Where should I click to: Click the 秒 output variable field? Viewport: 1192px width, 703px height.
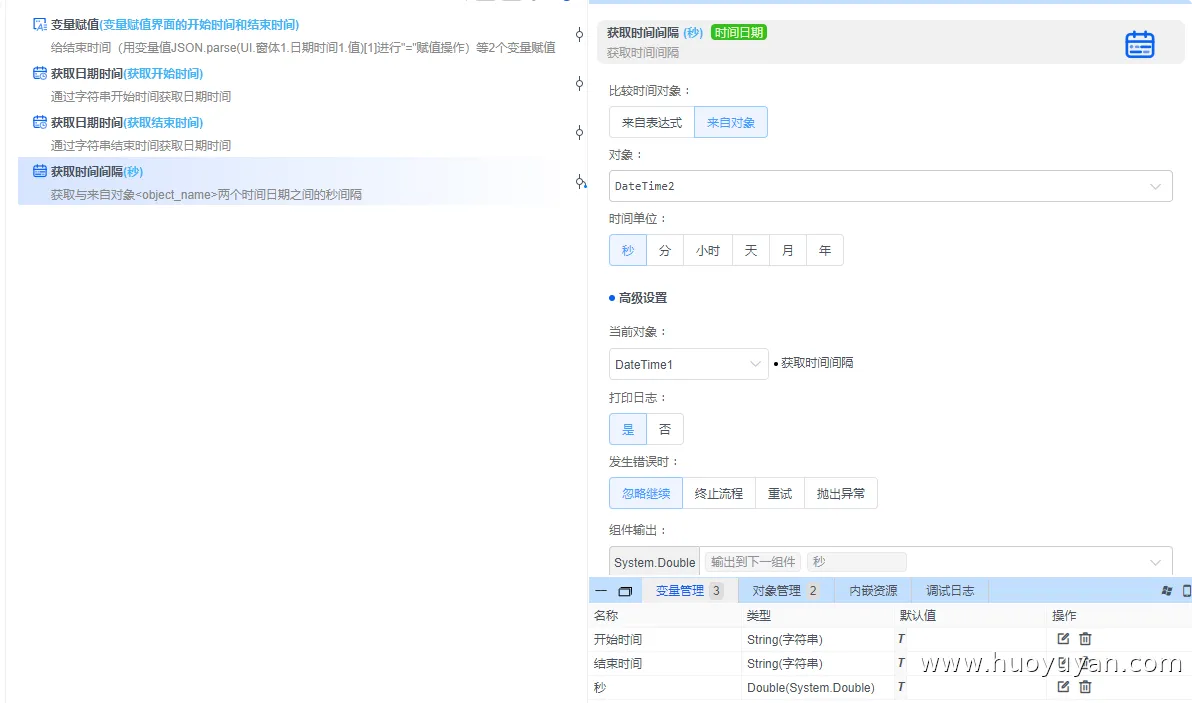[856, 562]
